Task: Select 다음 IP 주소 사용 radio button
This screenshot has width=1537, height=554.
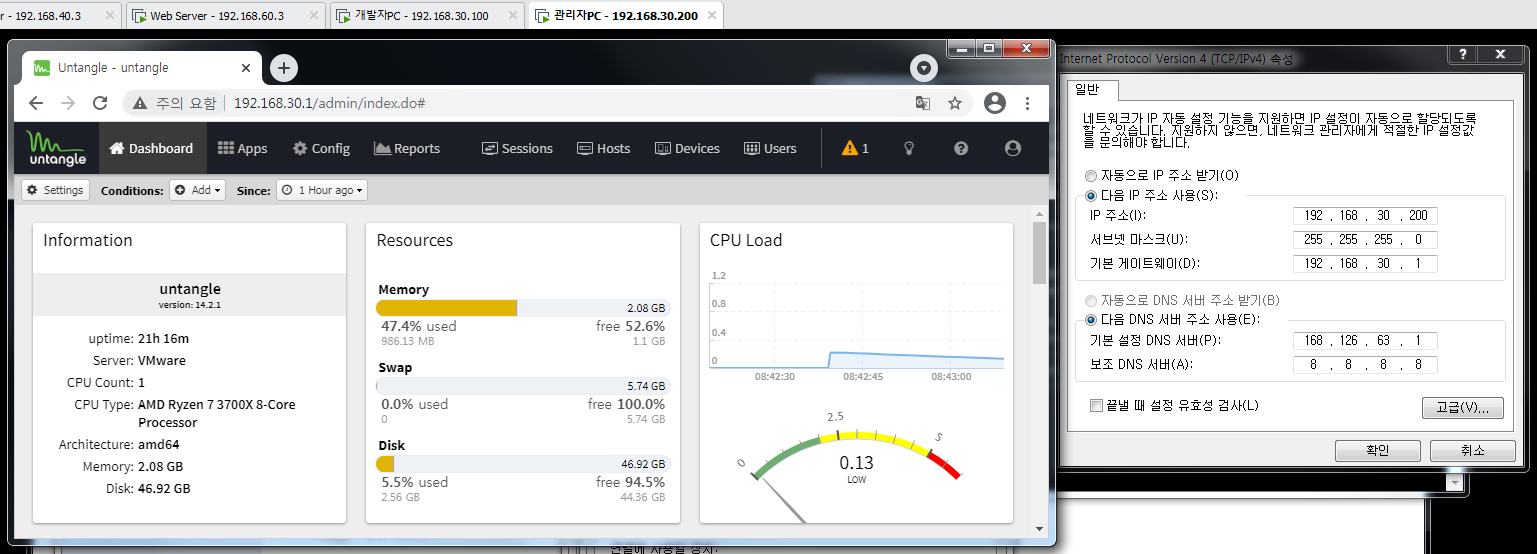Action: click(1091, 196)
